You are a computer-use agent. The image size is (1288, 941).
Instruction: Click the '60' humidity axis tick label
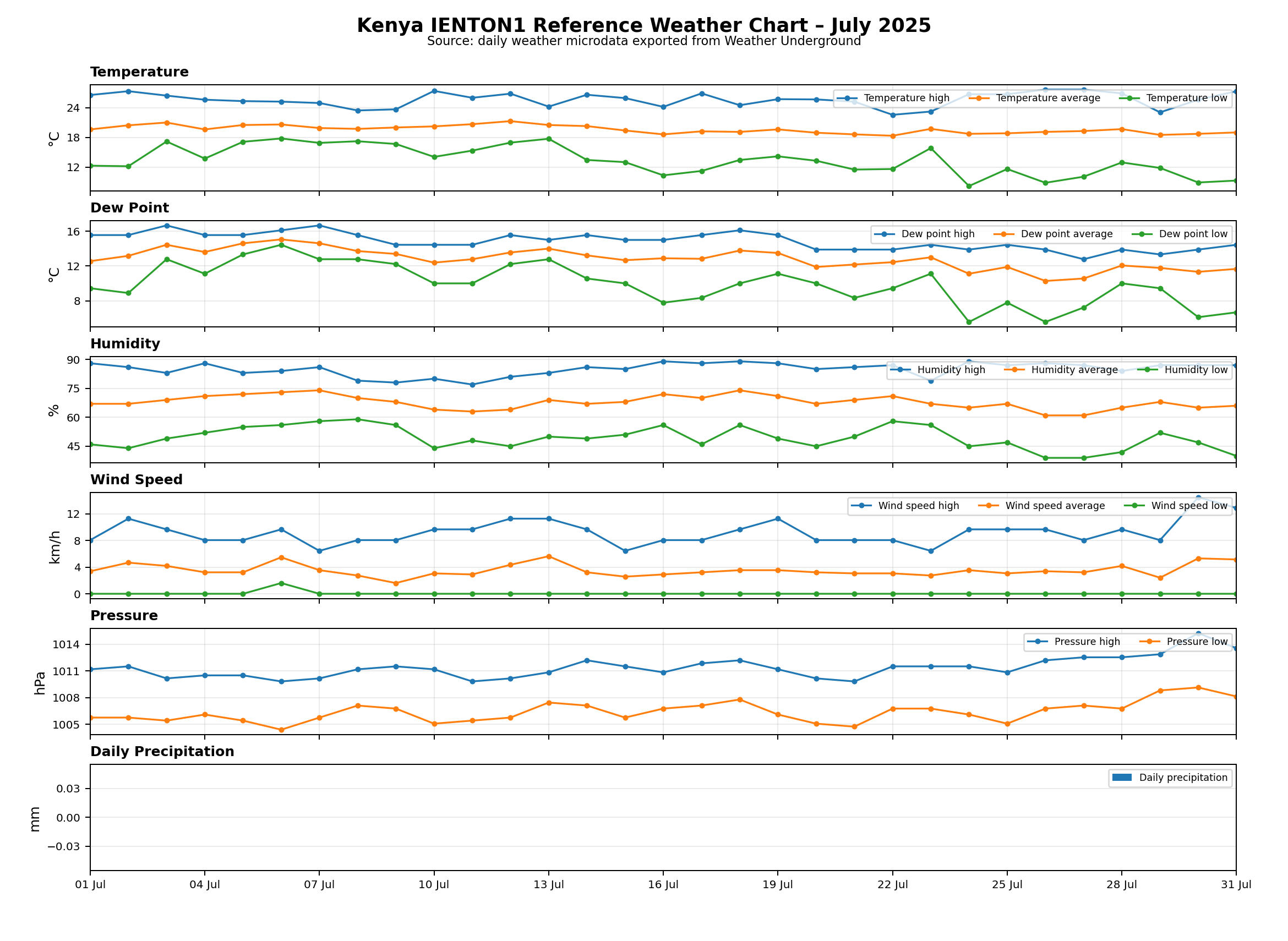pos(74,418)
